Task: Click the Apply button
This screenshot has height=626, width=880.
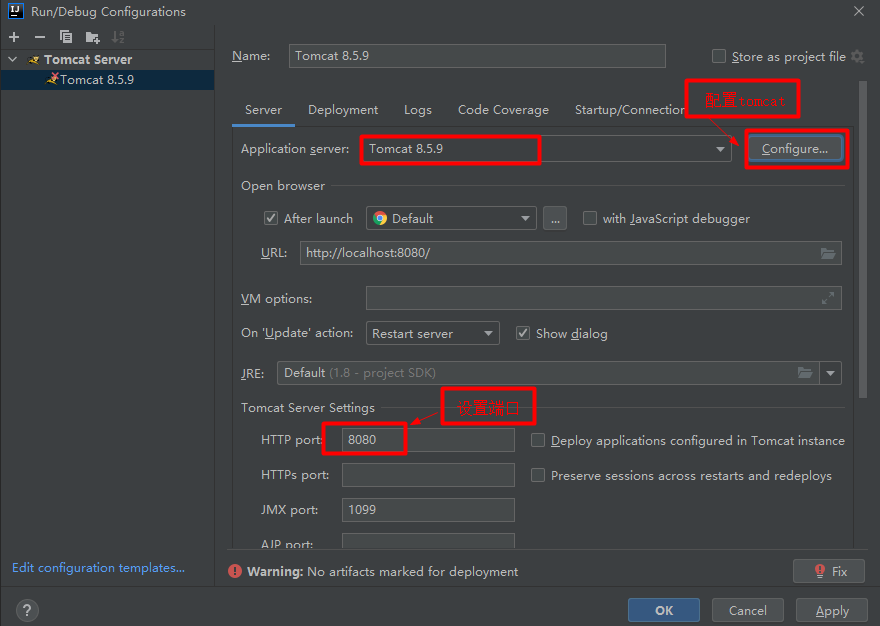Action: tap(832, 610)
